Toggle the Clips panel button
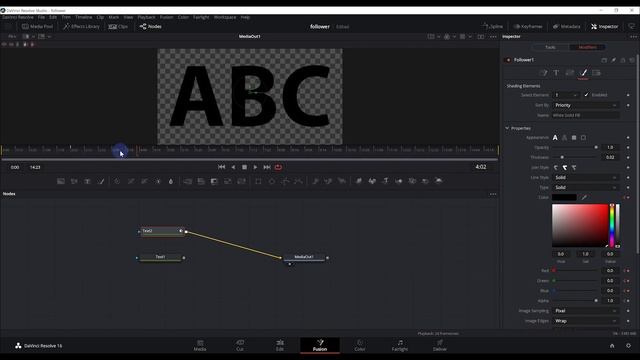Screen dimensions: 640x360 pos(118,27)
